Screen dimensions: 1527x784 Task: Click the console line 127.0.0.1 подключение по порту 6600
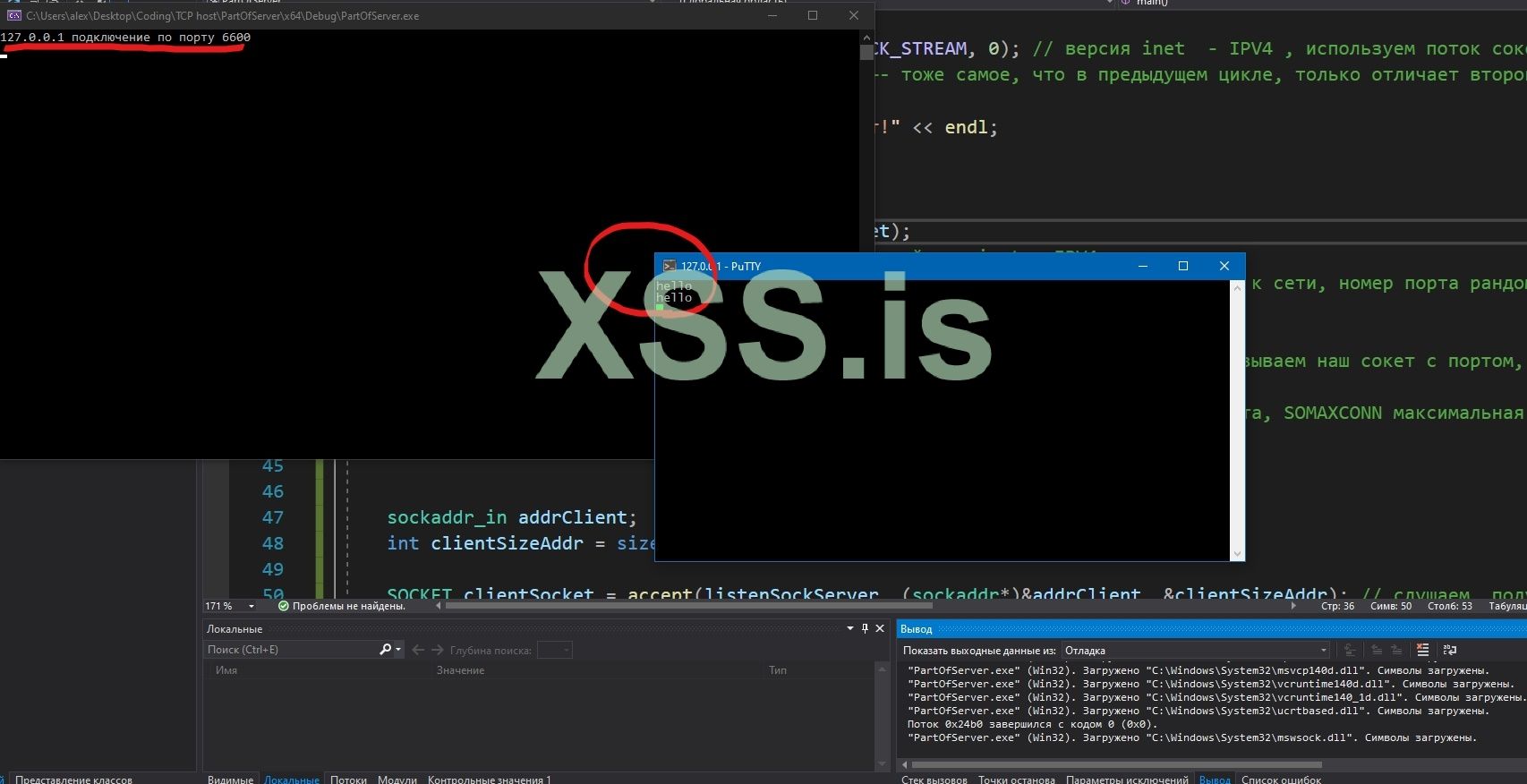(125, 38)
